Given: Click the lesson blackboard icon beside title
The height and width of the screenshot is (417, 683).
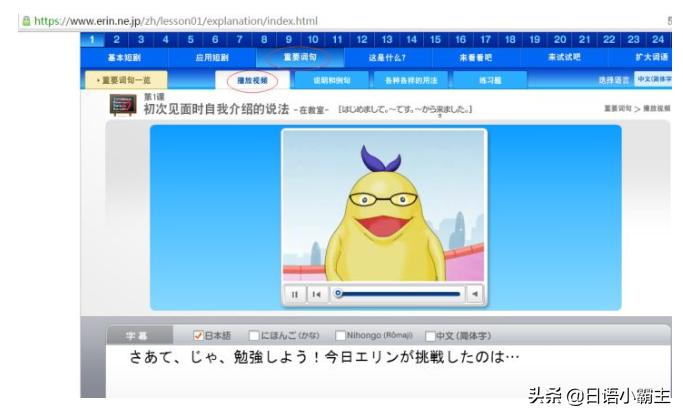Looking at the screenshot, I should (x=123, y=105).
